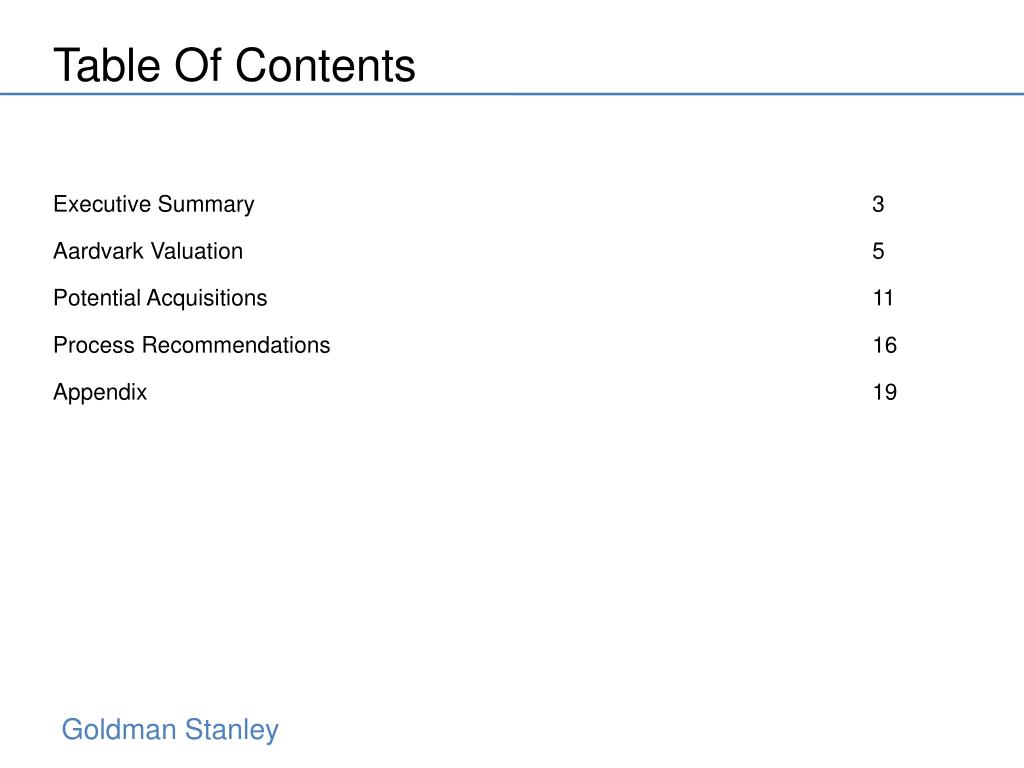Viewport: 1024px width, 768px height.
Task: Click the word Table in the title
Action: click(106, 65)
